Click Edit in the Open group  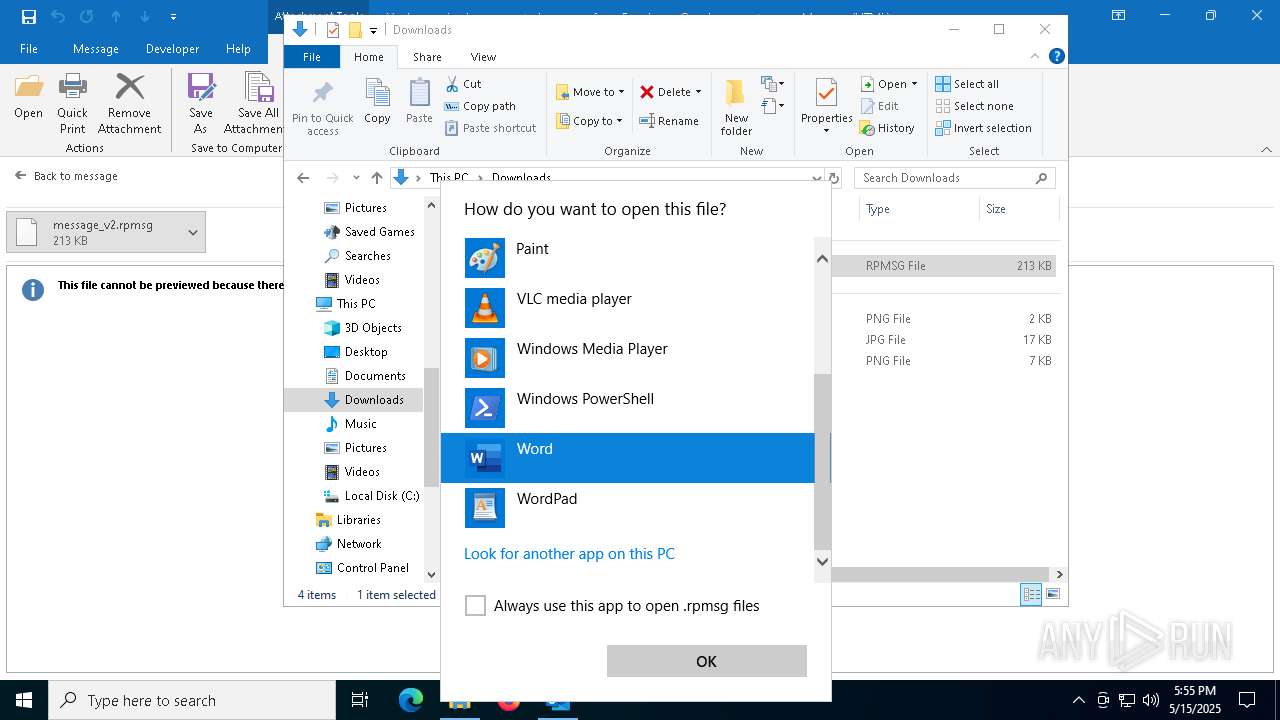pyautogui.click(x=878, y=106)
